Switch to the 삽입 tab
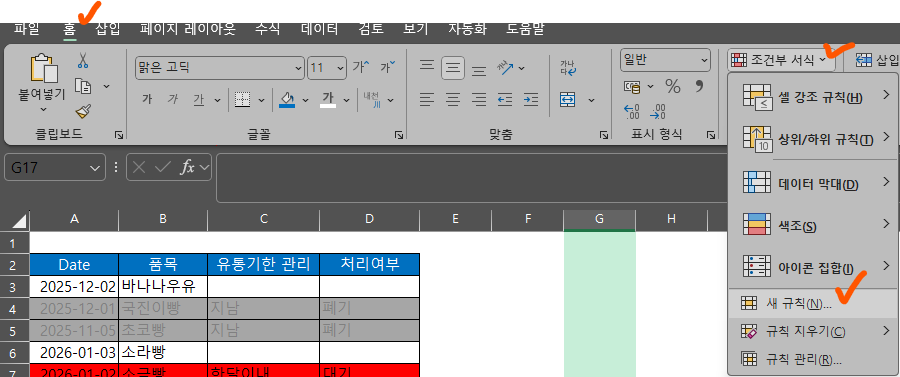Viewport: 900px width, 377px height. [x=108, y=29]
